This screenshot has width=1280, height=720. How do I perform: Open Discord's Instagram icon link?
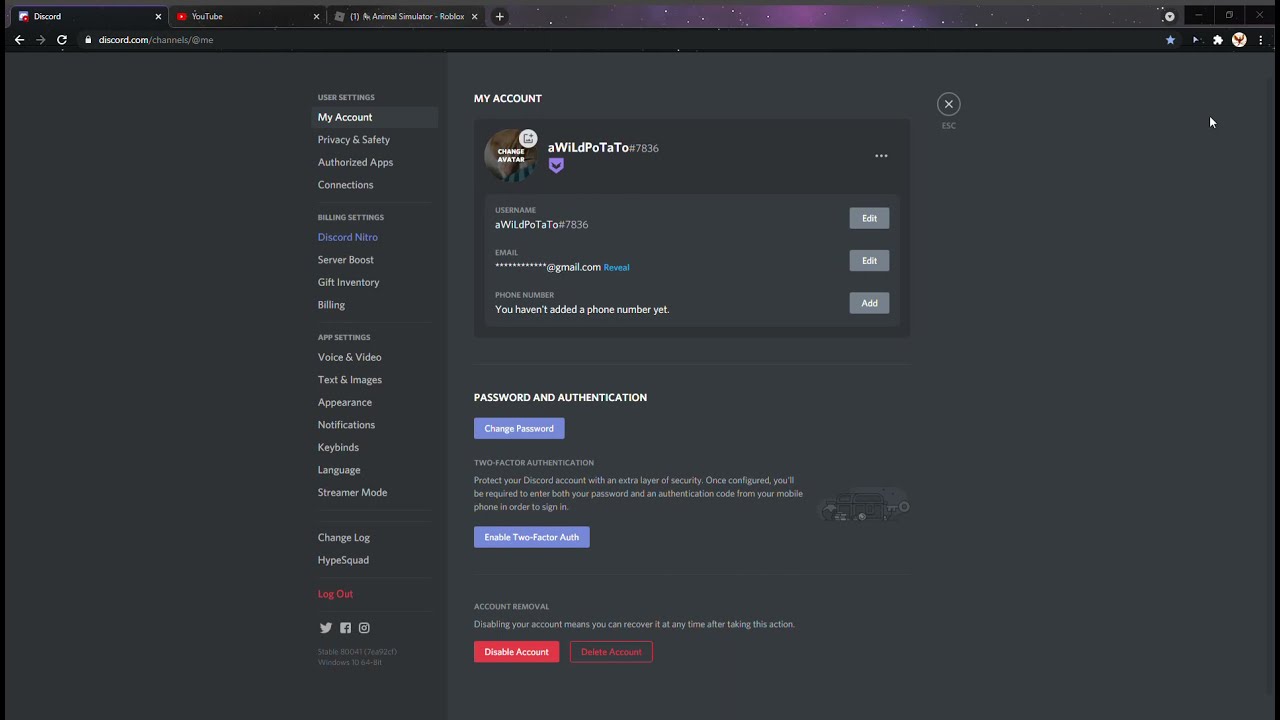click(364, 628)
